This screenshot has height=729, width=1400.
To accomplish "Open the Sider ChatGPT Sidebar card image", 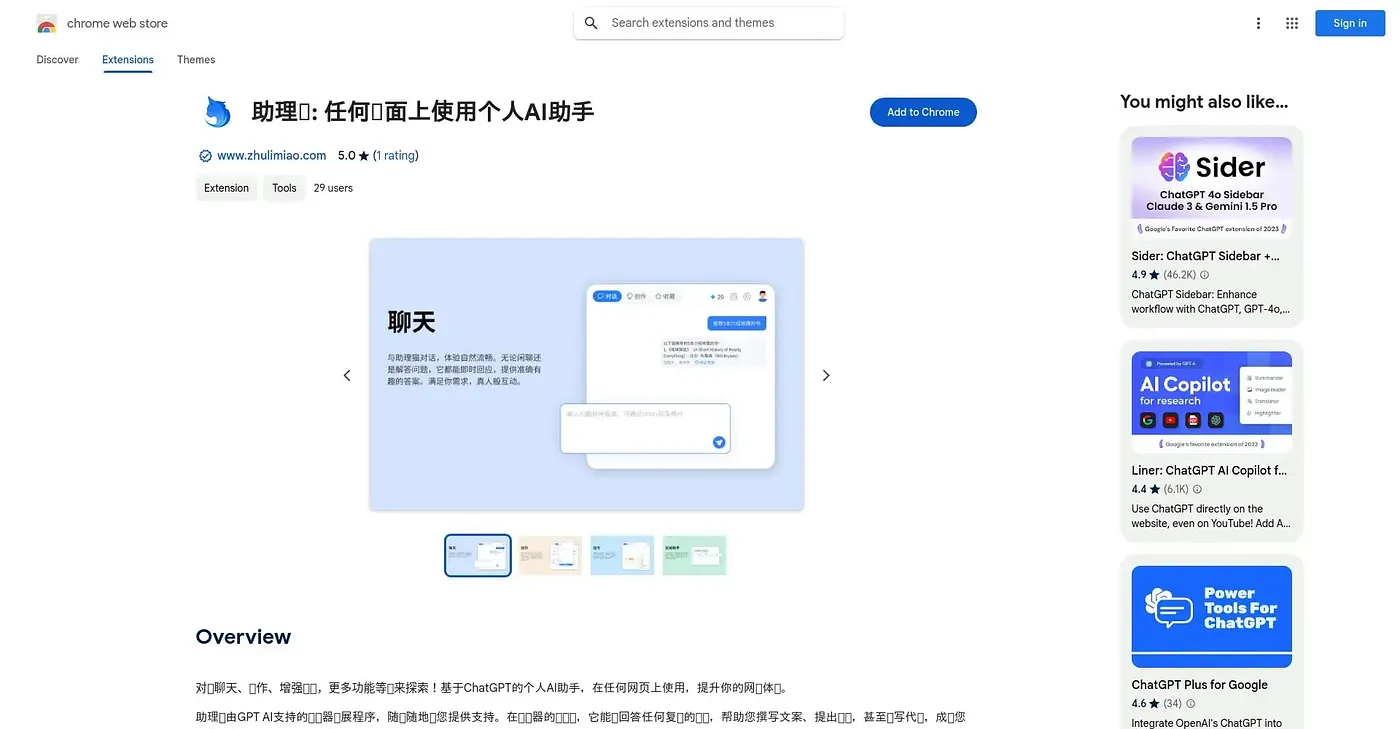I will (x=1212, y=188).
